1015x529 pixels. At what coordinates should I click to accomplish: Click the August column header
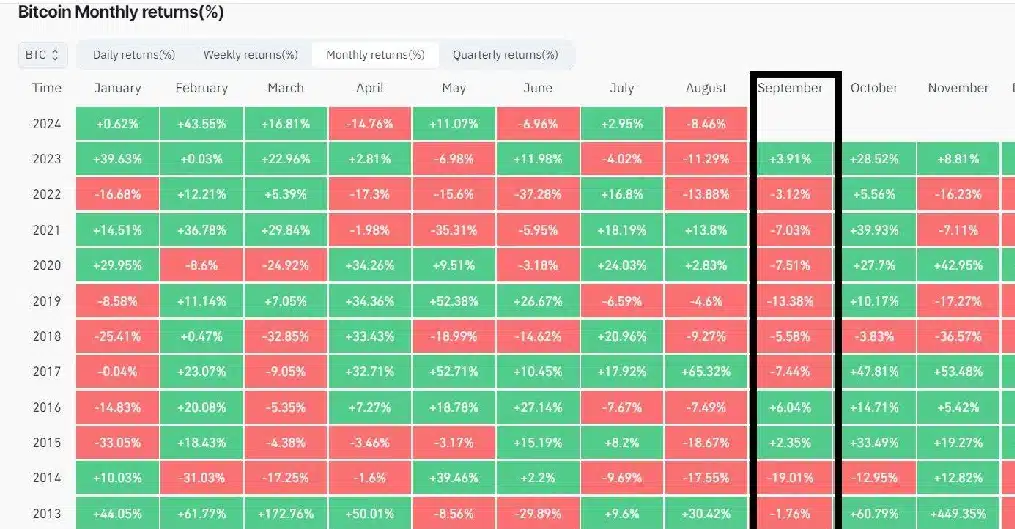[706, 88]
